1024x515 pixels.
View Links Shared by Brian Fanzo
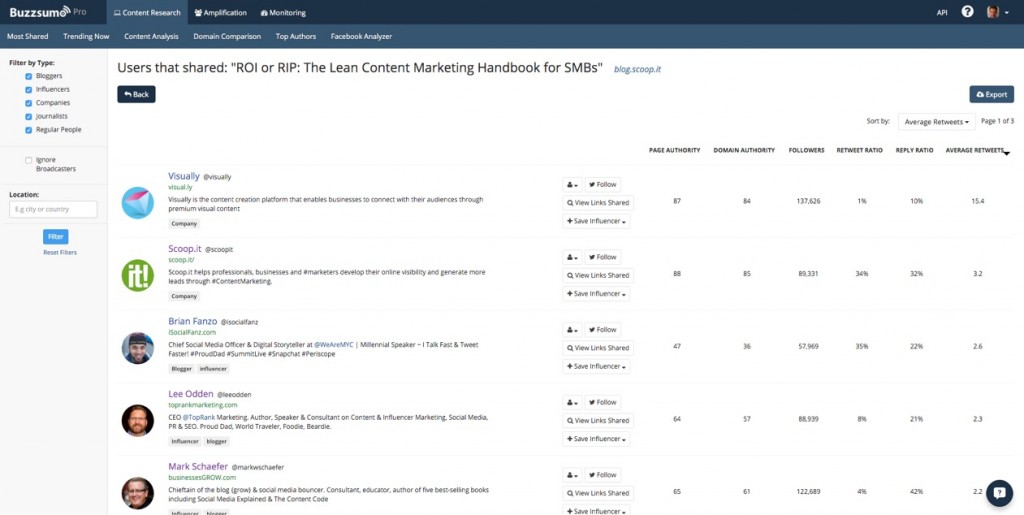click(x=598, y=348)
